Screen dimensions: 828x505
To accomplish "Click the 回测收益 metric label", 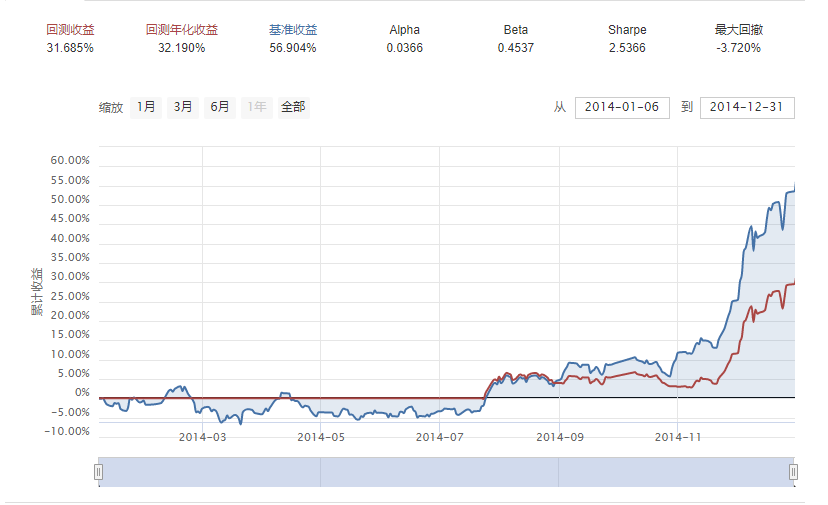I will [70, 30].
